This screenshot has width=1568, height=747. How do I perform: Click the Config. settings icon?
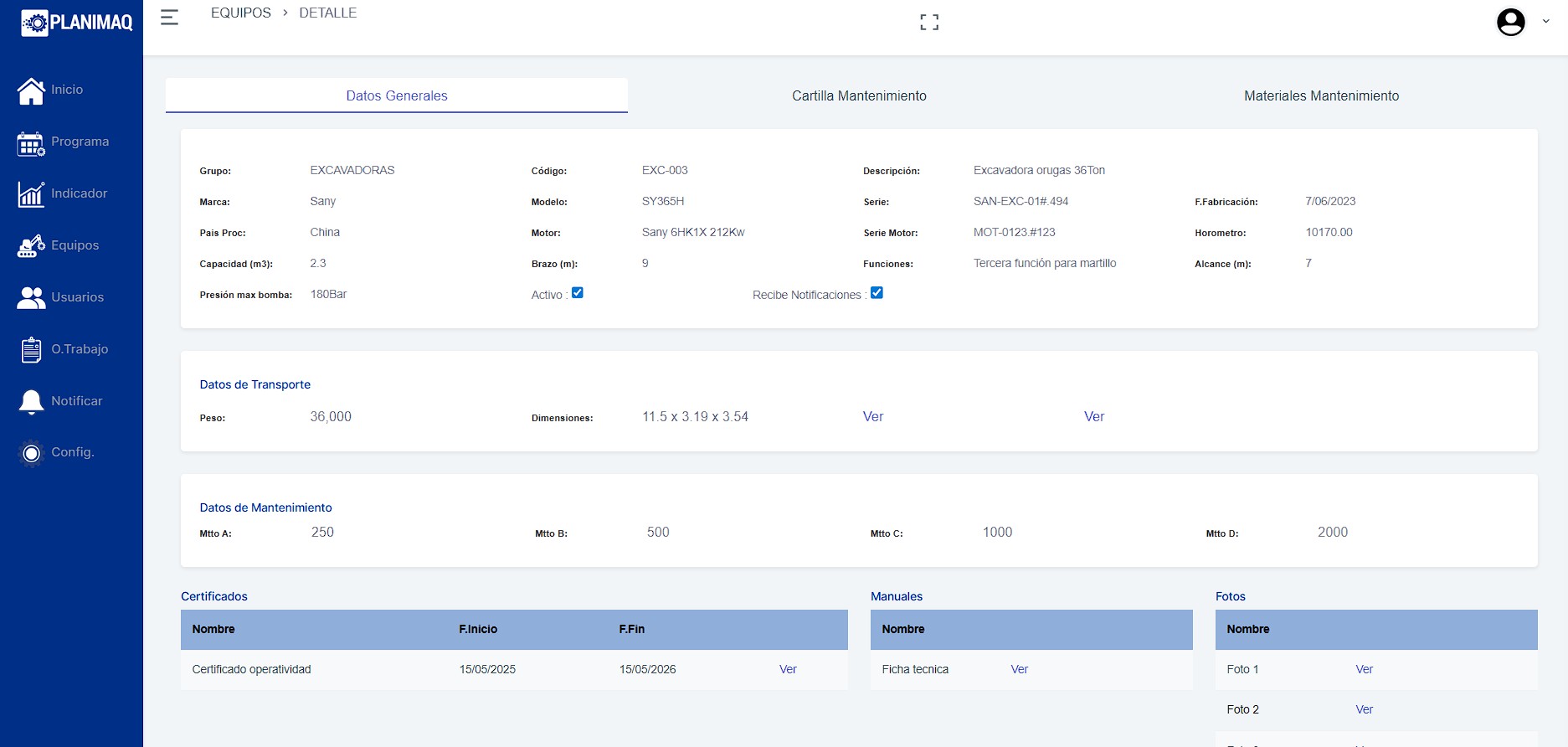(x=31, y=453)
